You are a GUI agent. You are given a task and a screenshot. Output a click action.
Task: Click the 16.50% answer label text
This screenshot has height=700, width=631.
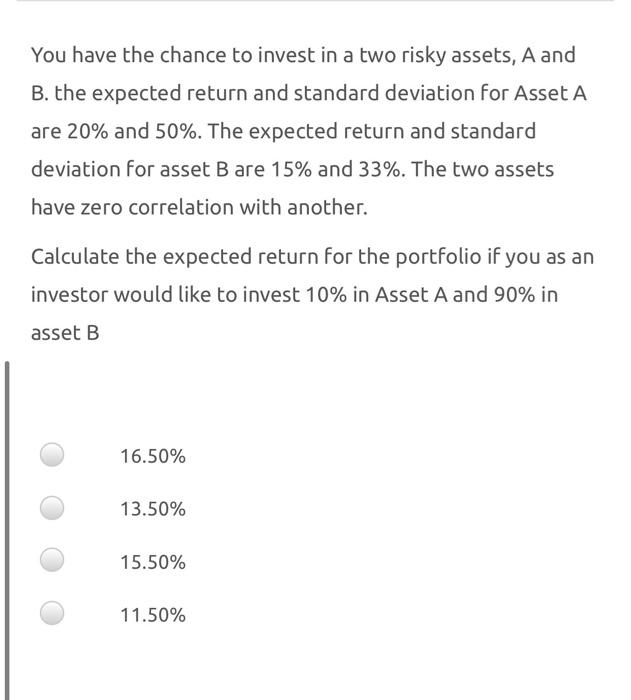153,456
